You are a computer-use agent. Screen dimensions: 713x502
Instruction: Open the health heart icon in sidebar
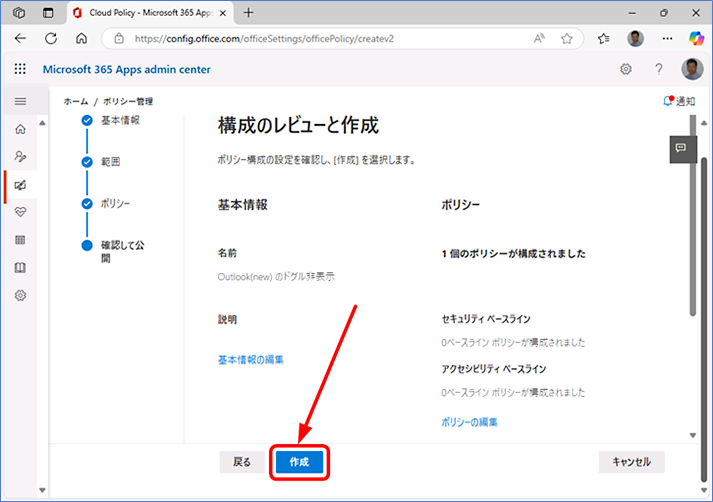[x=20, y=212]
